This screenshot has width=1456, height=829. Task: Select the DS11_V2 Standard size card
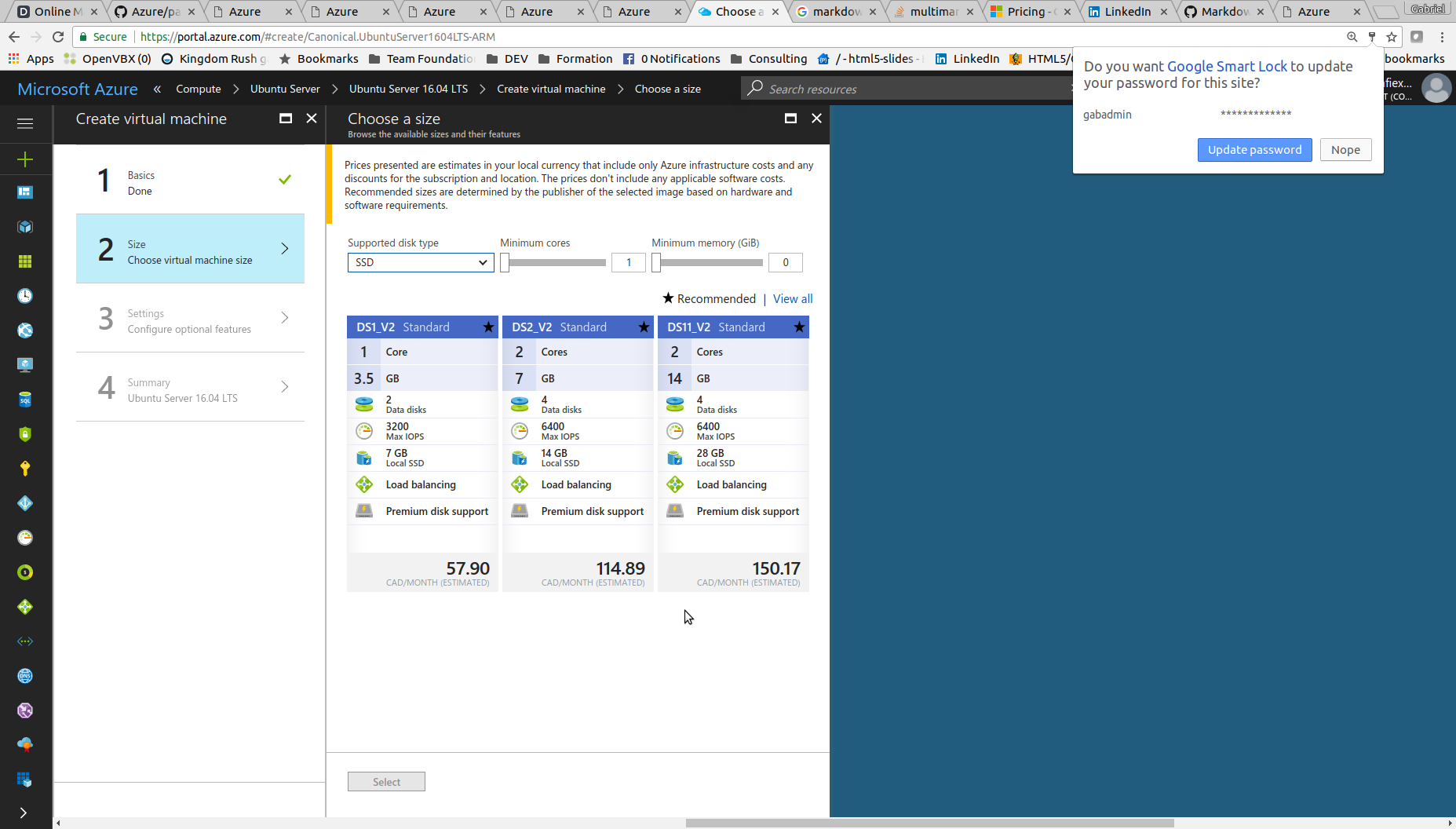click(x=733, y=453)
